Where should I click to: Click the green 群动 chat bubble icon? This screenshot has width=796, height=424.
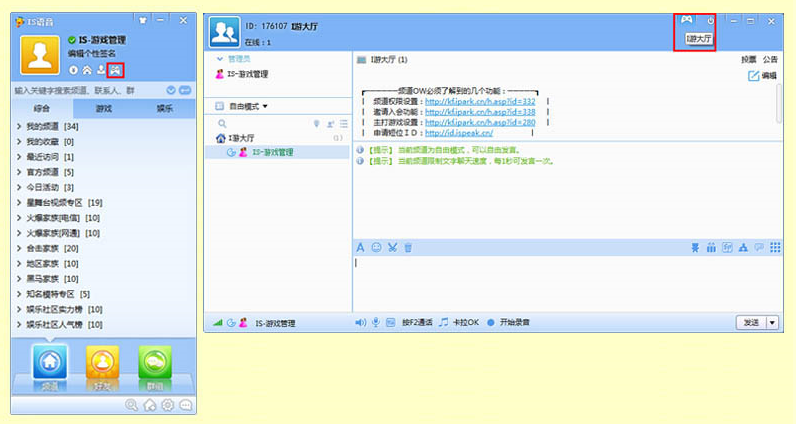pyautogui.click(x=152, y=364)
